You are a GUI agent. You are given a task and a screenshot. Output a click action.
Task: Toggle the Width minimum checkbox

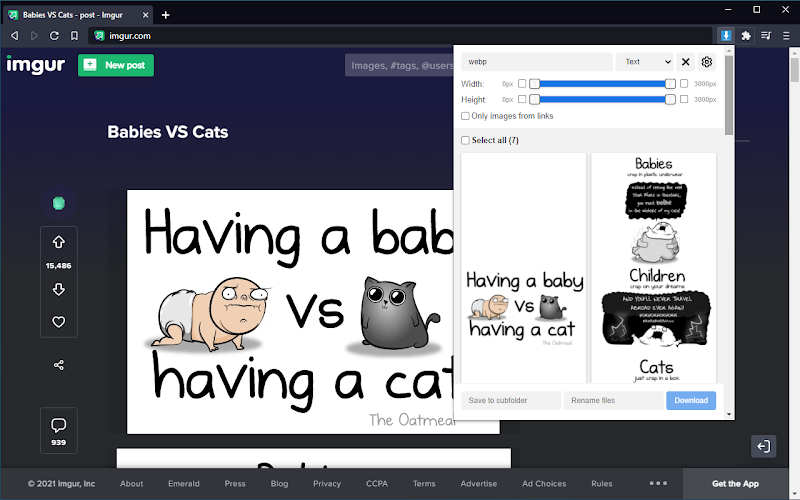point(522,83)
